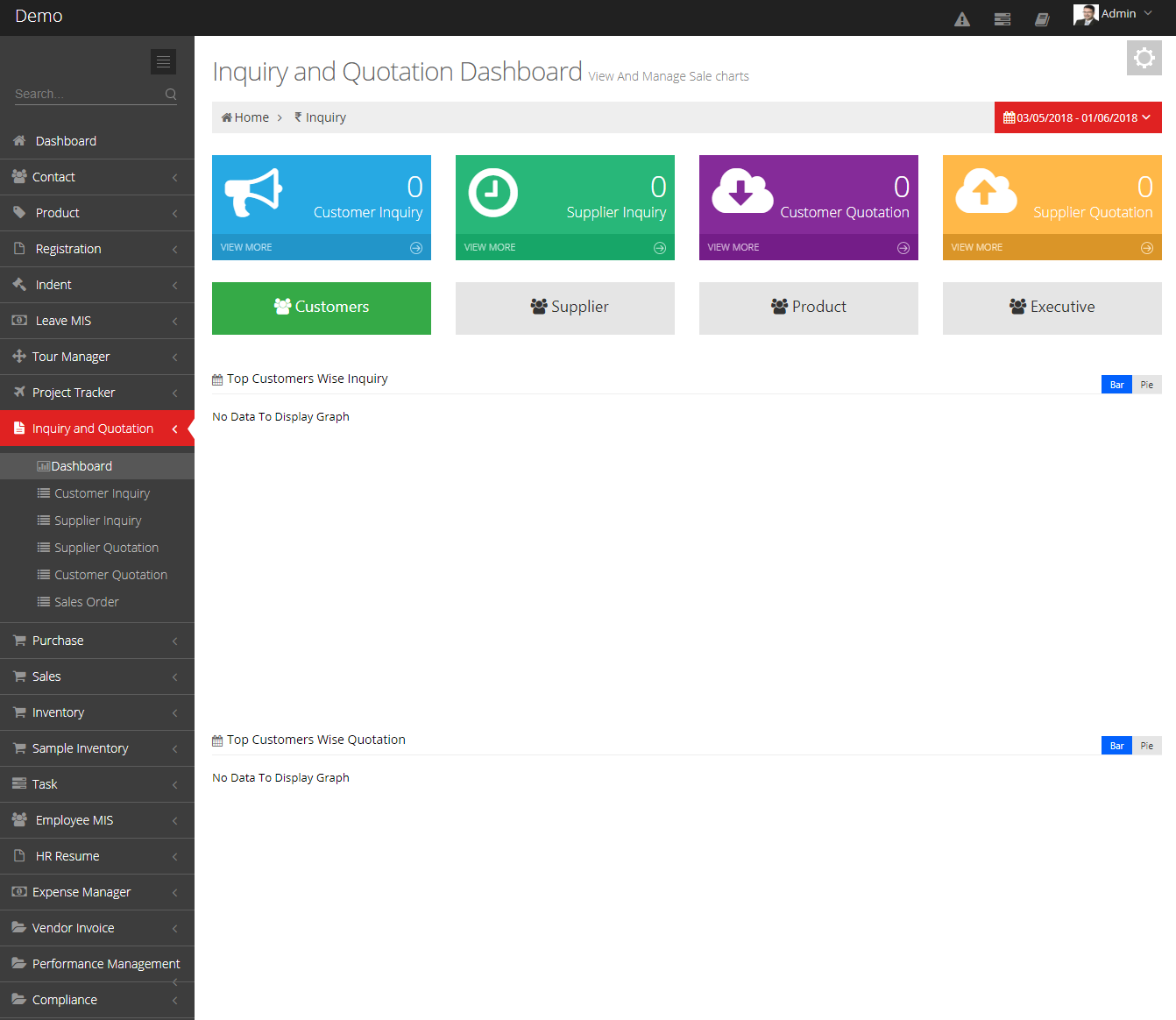
Task: Enable Bar view for Top Customers Wise Quotation
Action: (1116, 745)
